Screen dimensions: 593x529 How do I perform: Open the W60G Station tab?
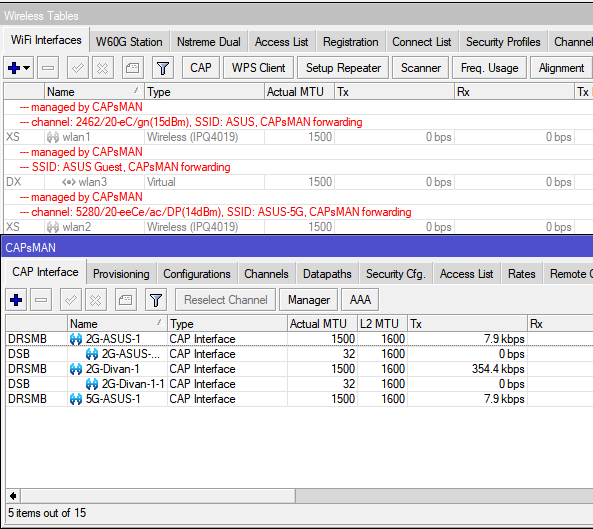129,42
